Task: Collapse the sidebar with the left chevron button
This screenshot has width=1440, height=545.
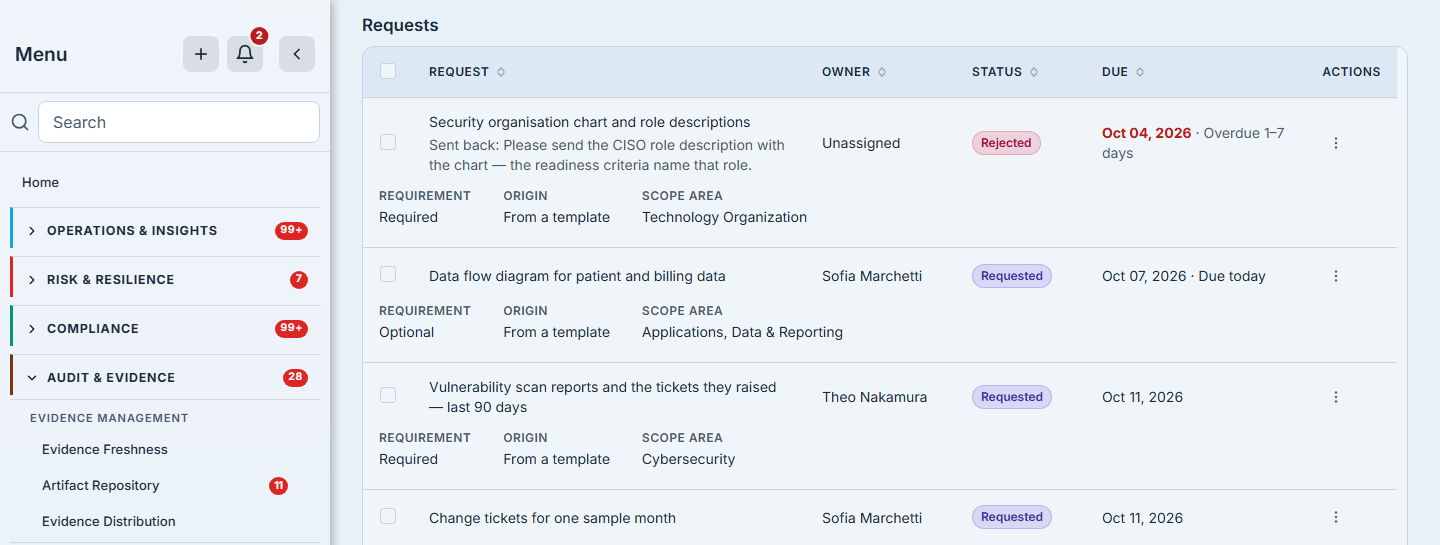Action: coord(297,54)
